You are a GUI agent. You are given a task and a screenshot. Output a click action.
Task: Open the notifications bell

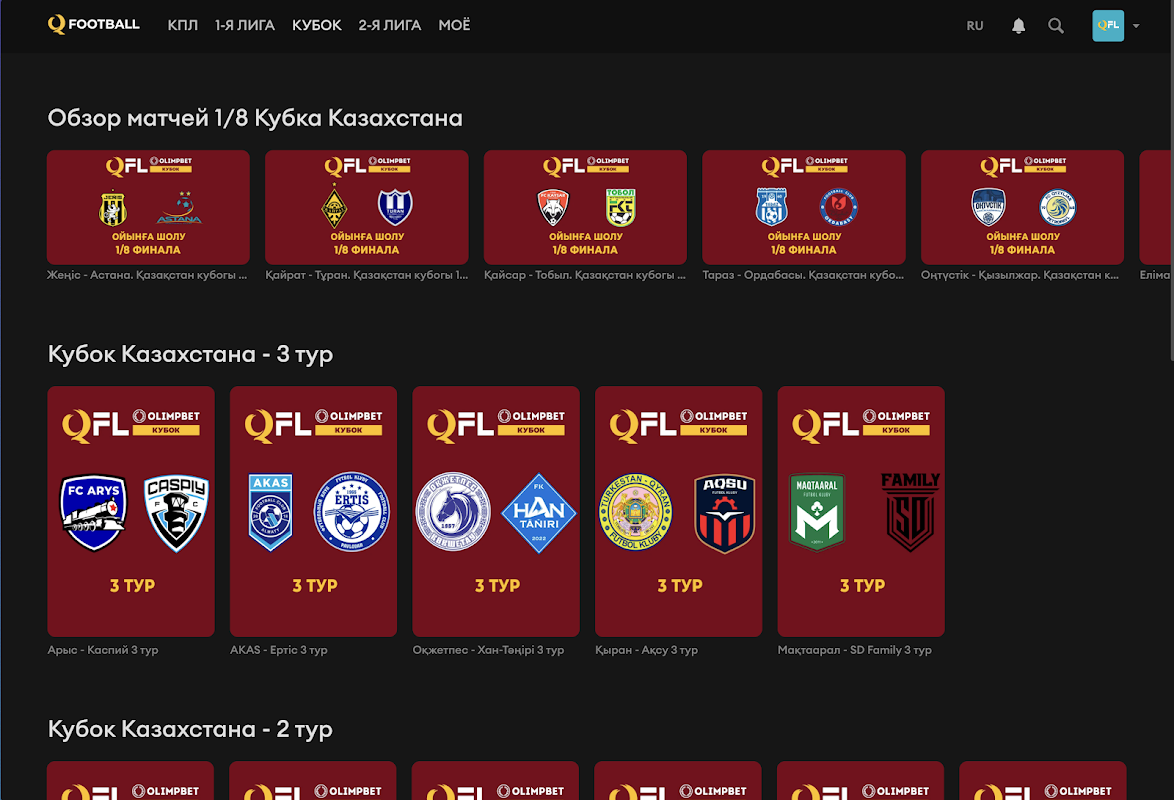pos(1018,26)
